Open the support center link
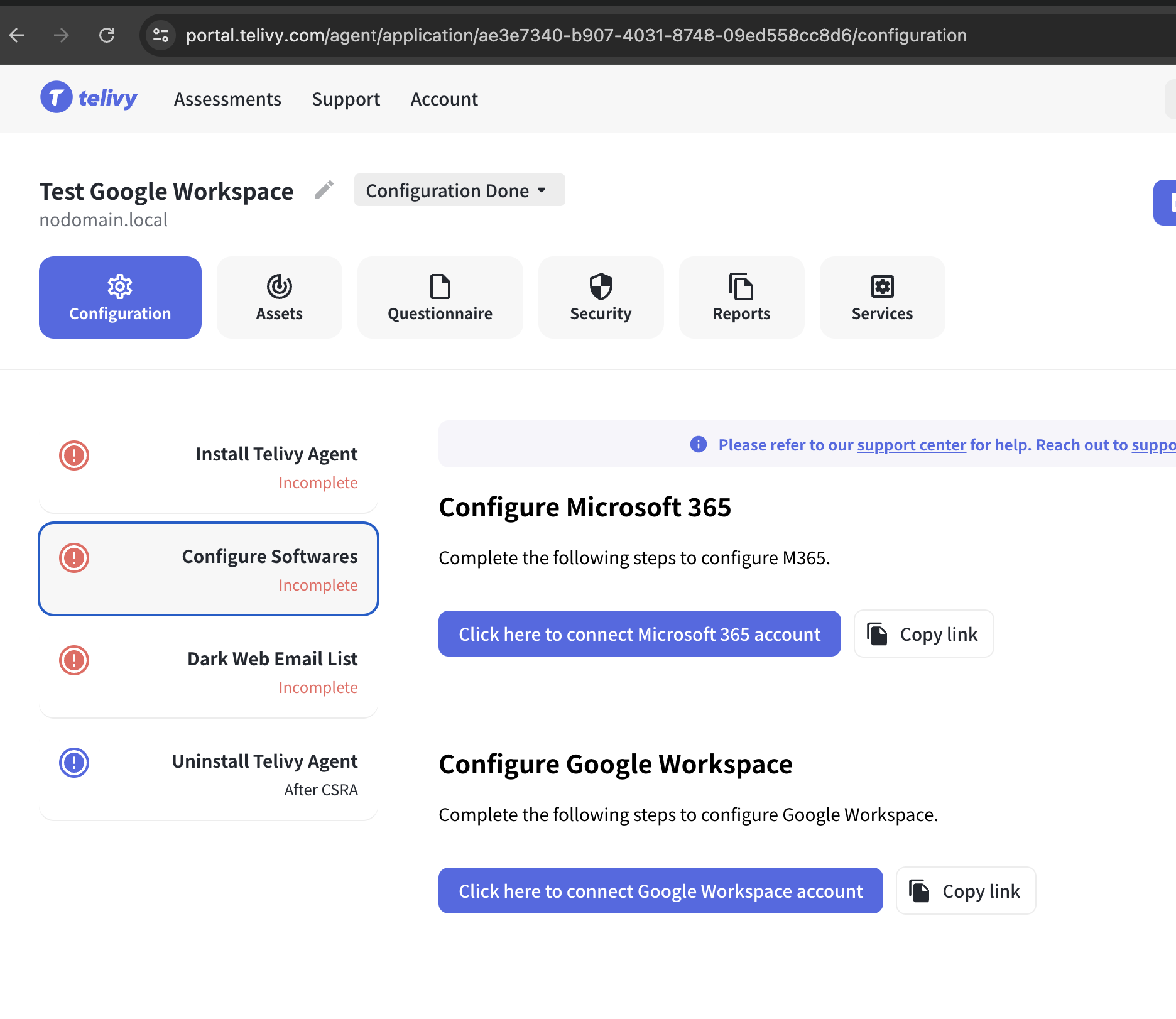This screenshot has width=1176, height=1019. click(x=912, y=445)
